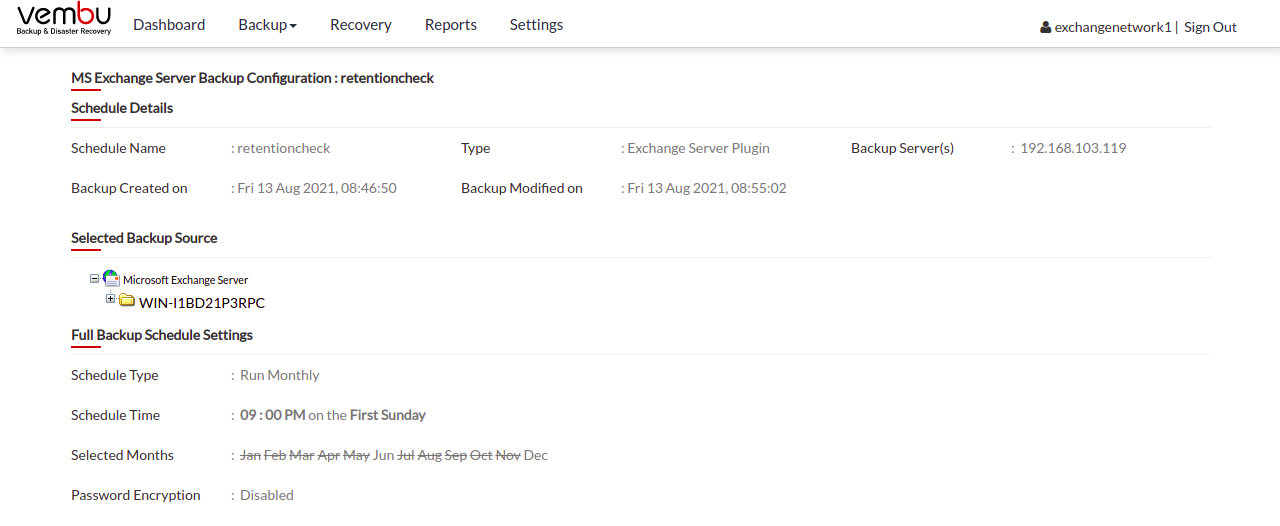This screenshot has height=526, width=1280.
Task: Go to the Recovery page
Action: pyautogui.click(x=361, y=25)
